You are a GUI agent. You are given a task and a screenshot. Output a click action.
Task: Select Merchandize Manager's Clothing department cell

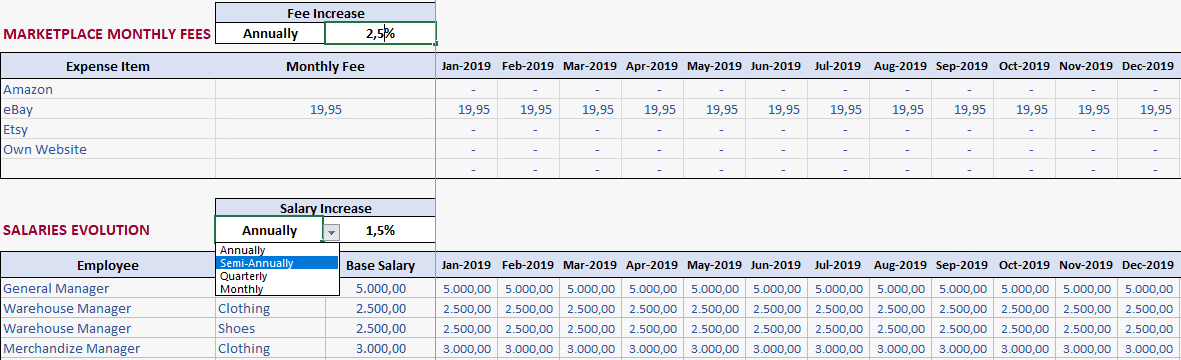tap(270, 349)
